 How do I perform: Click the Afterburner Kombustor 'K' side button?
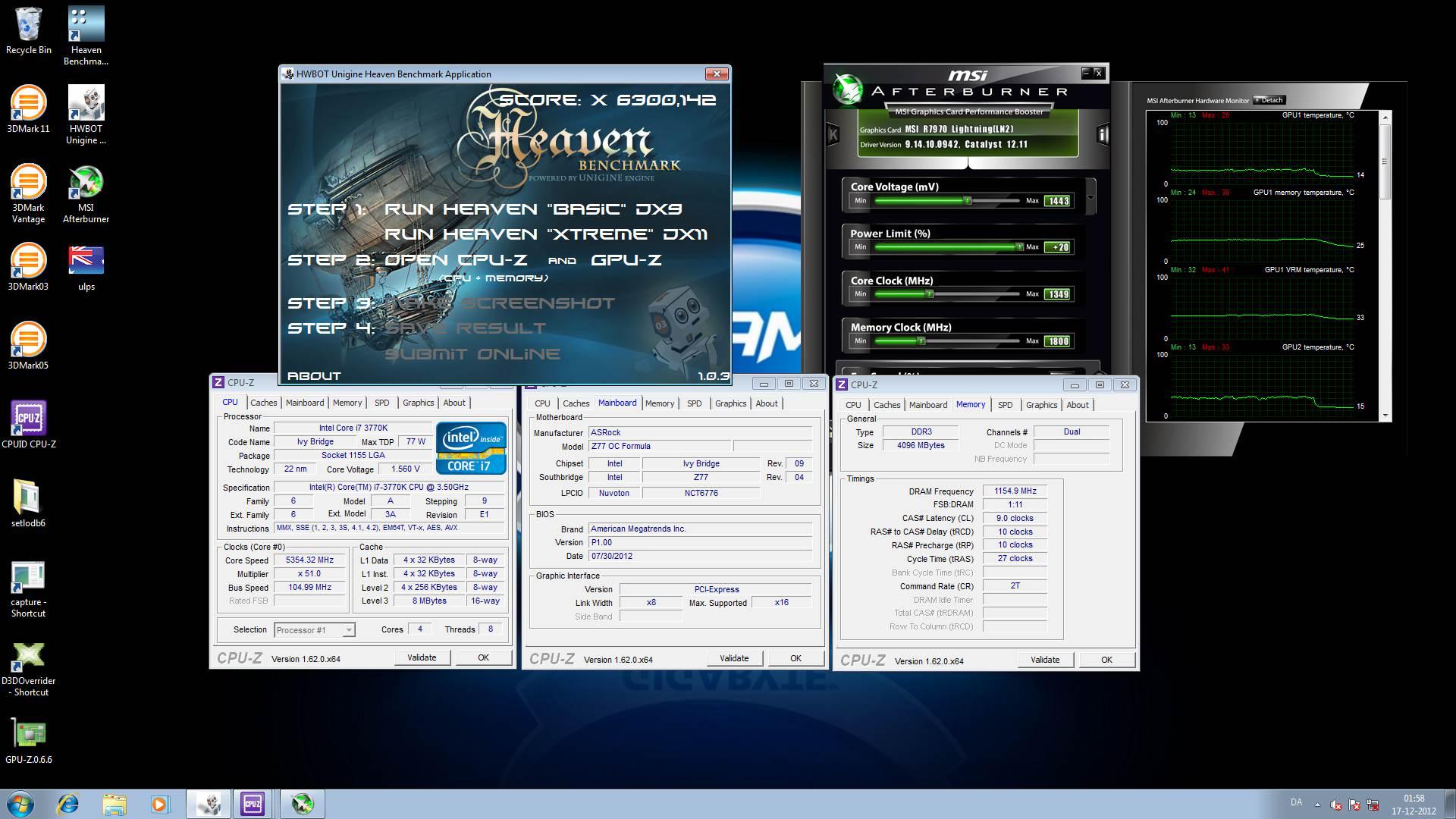coord(833,135)
